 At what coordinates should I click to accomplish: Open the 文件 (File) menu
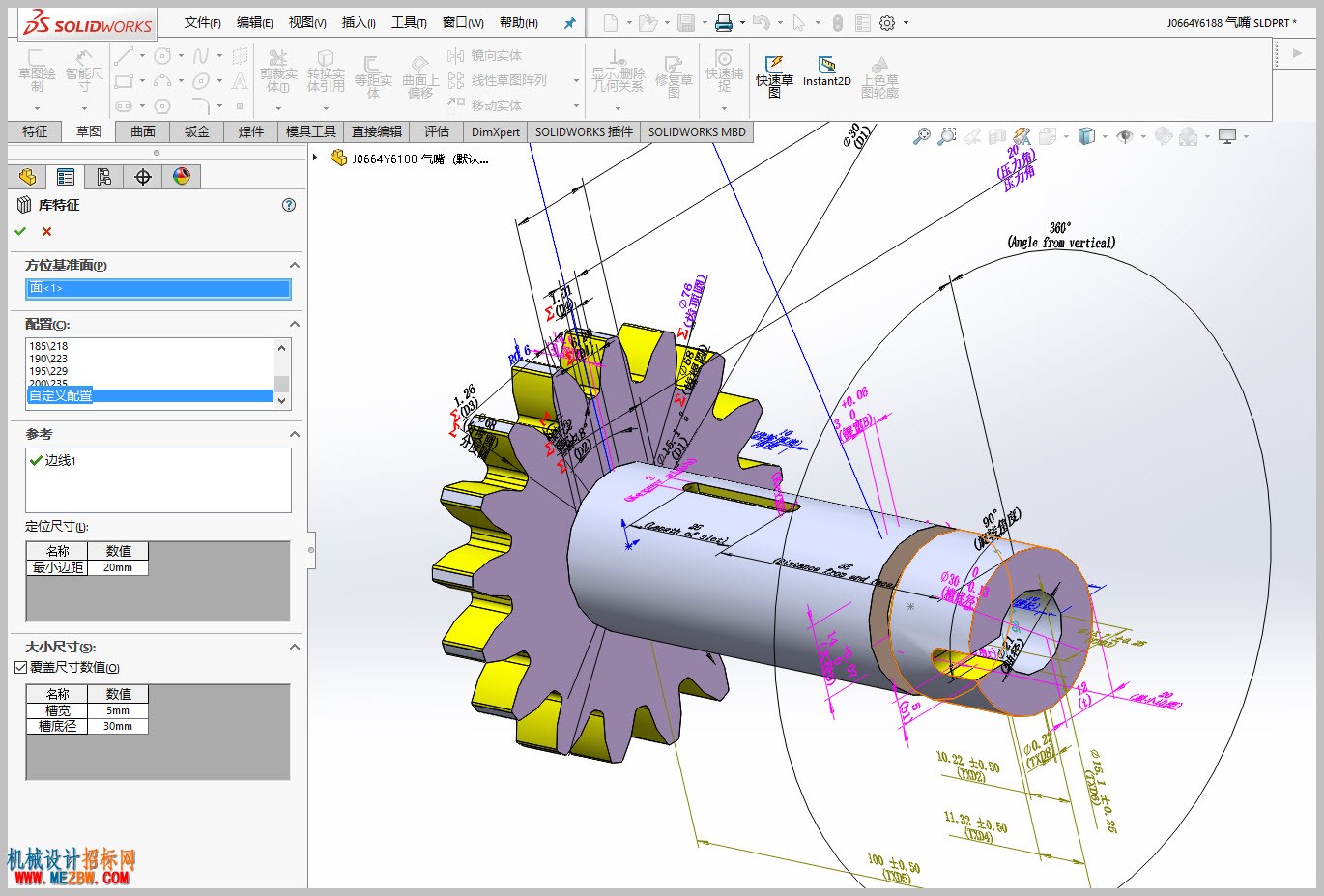(x=203, y=23)
